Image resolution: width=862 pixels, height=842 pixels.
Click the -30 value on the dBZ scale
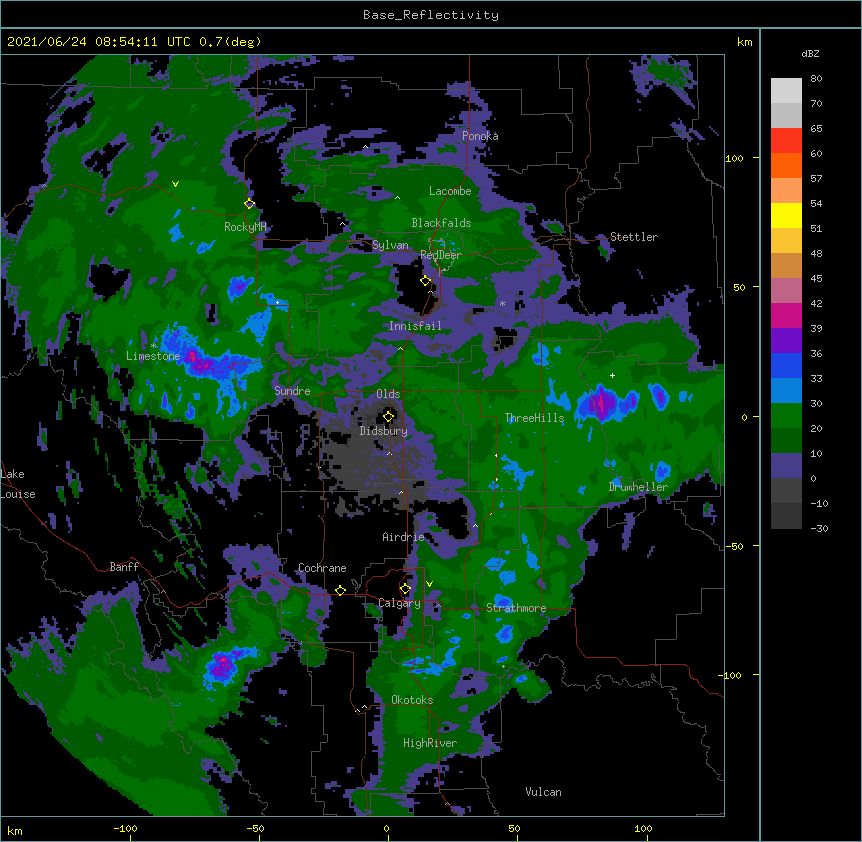coord(819,529)
